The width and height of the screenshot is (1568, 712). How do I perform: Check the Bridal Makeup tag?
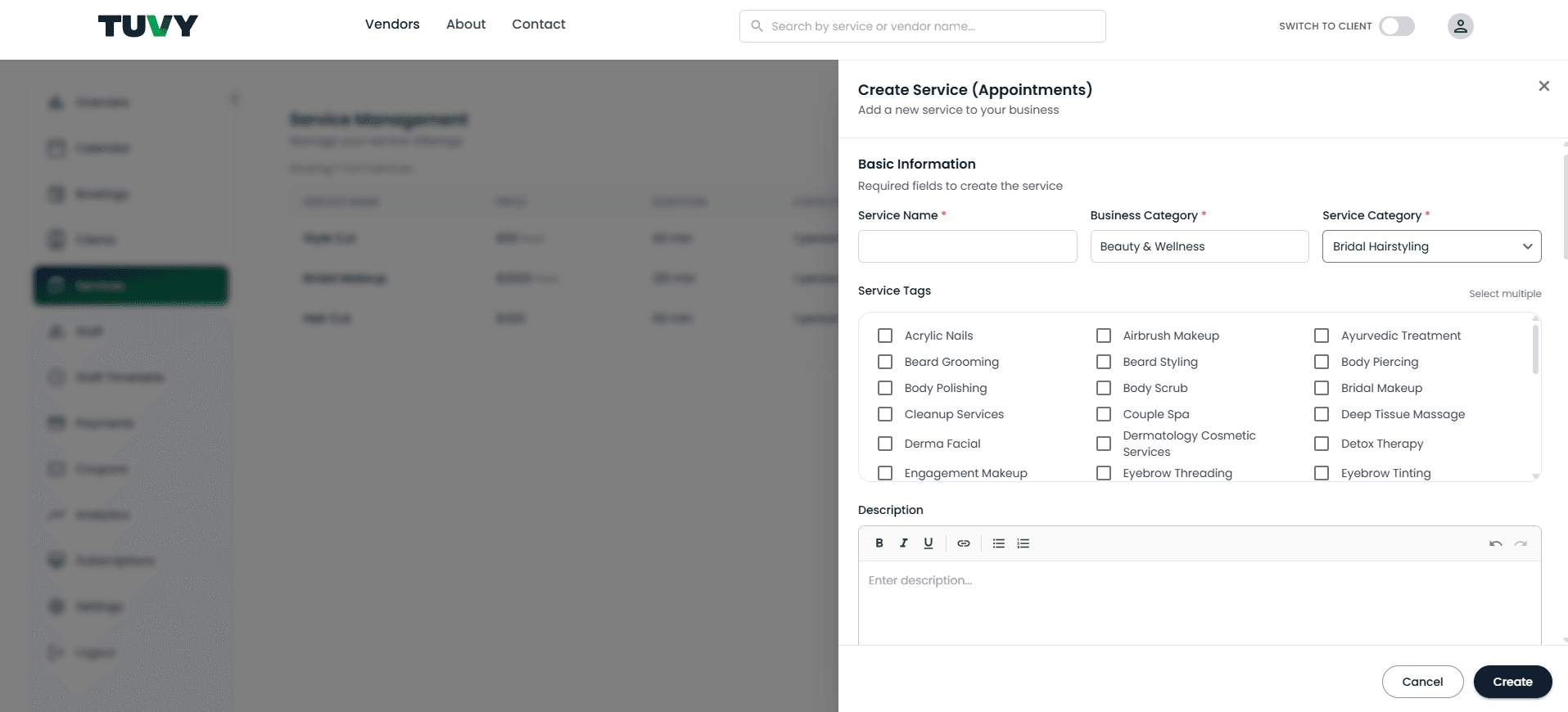coord(1322,388)
